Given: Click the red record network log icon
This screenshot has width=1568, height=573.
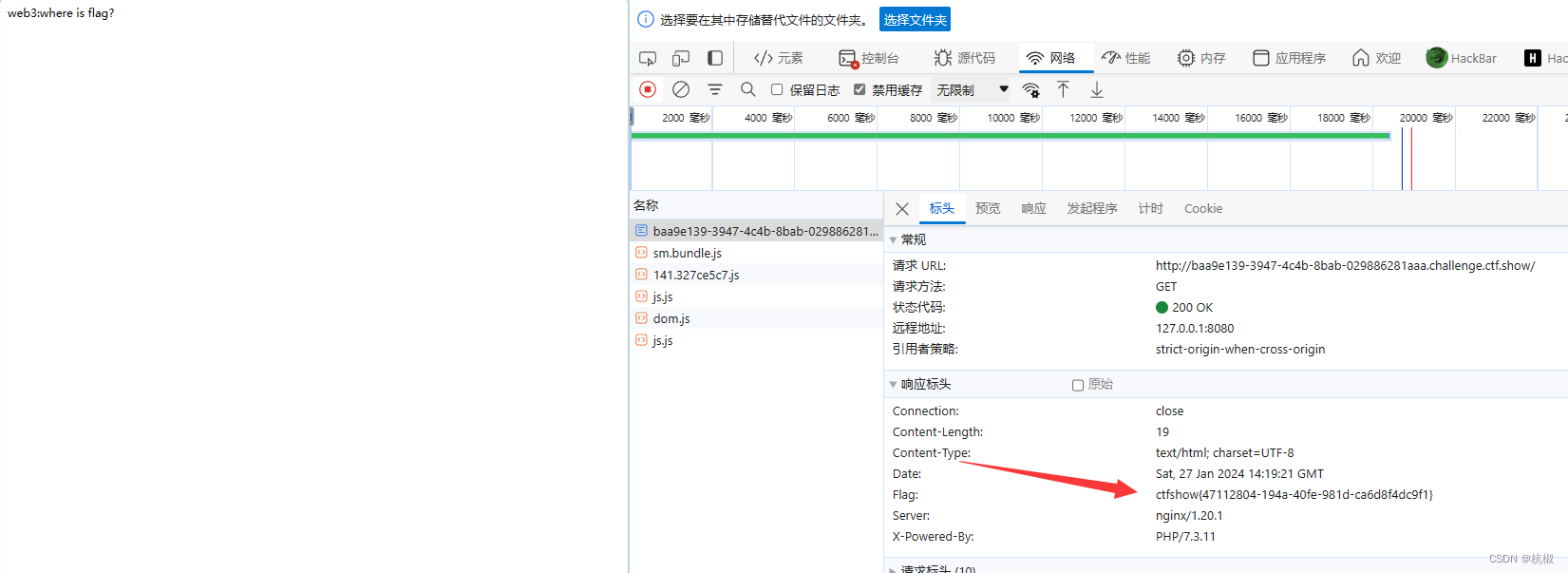Looking at the screenshot, I should 648,89.
